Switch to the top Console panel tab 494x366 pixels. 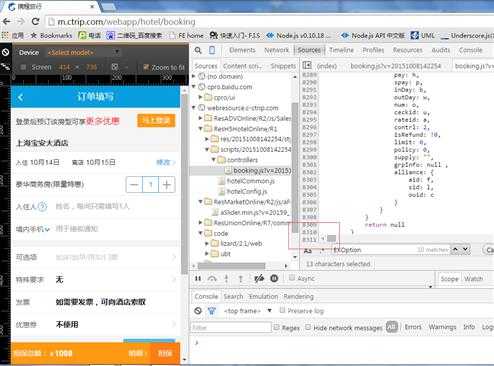click(x=470, y=50)
